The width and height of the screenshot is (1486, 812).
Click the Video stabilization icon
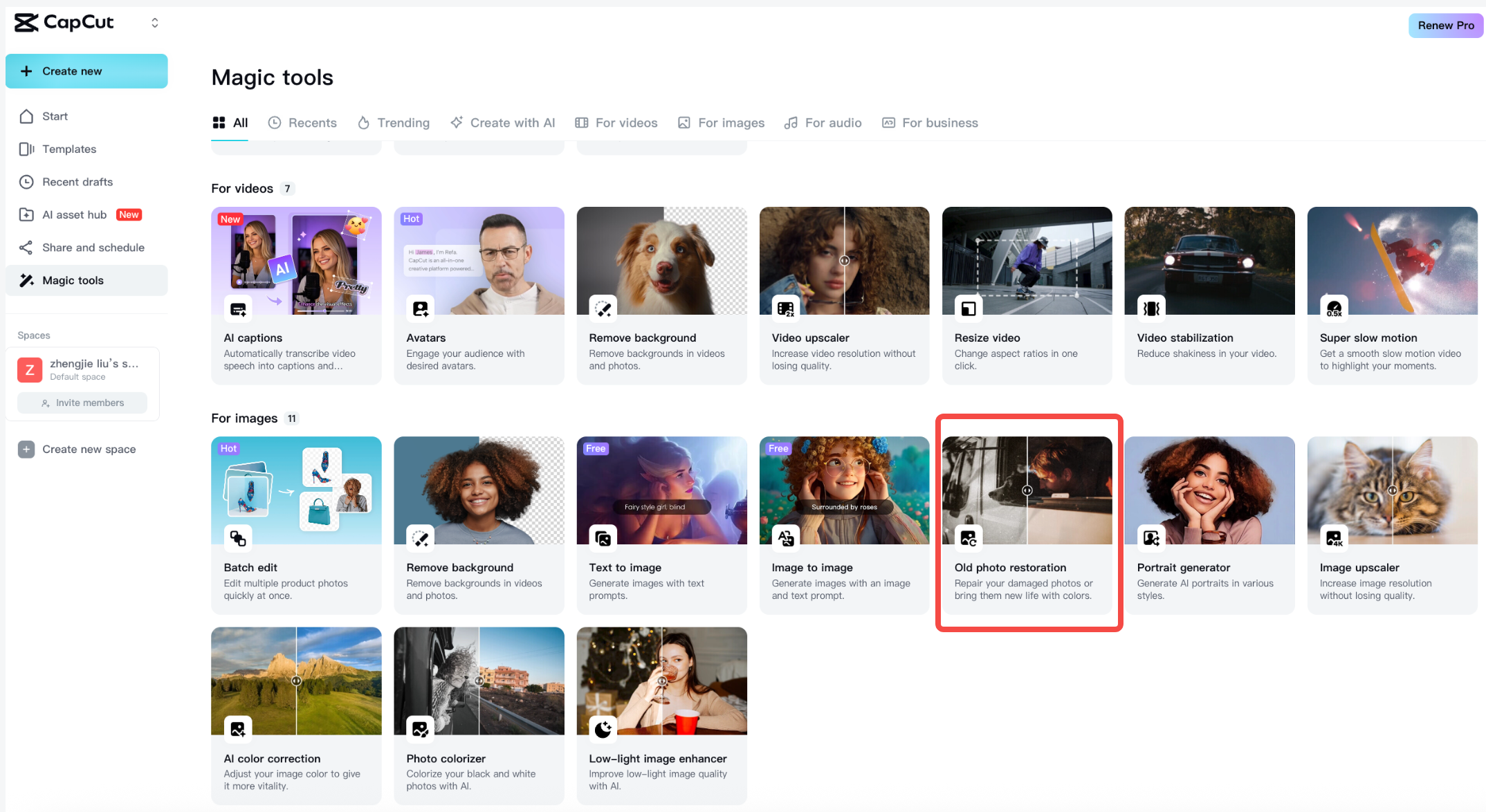pos(1151,309)
